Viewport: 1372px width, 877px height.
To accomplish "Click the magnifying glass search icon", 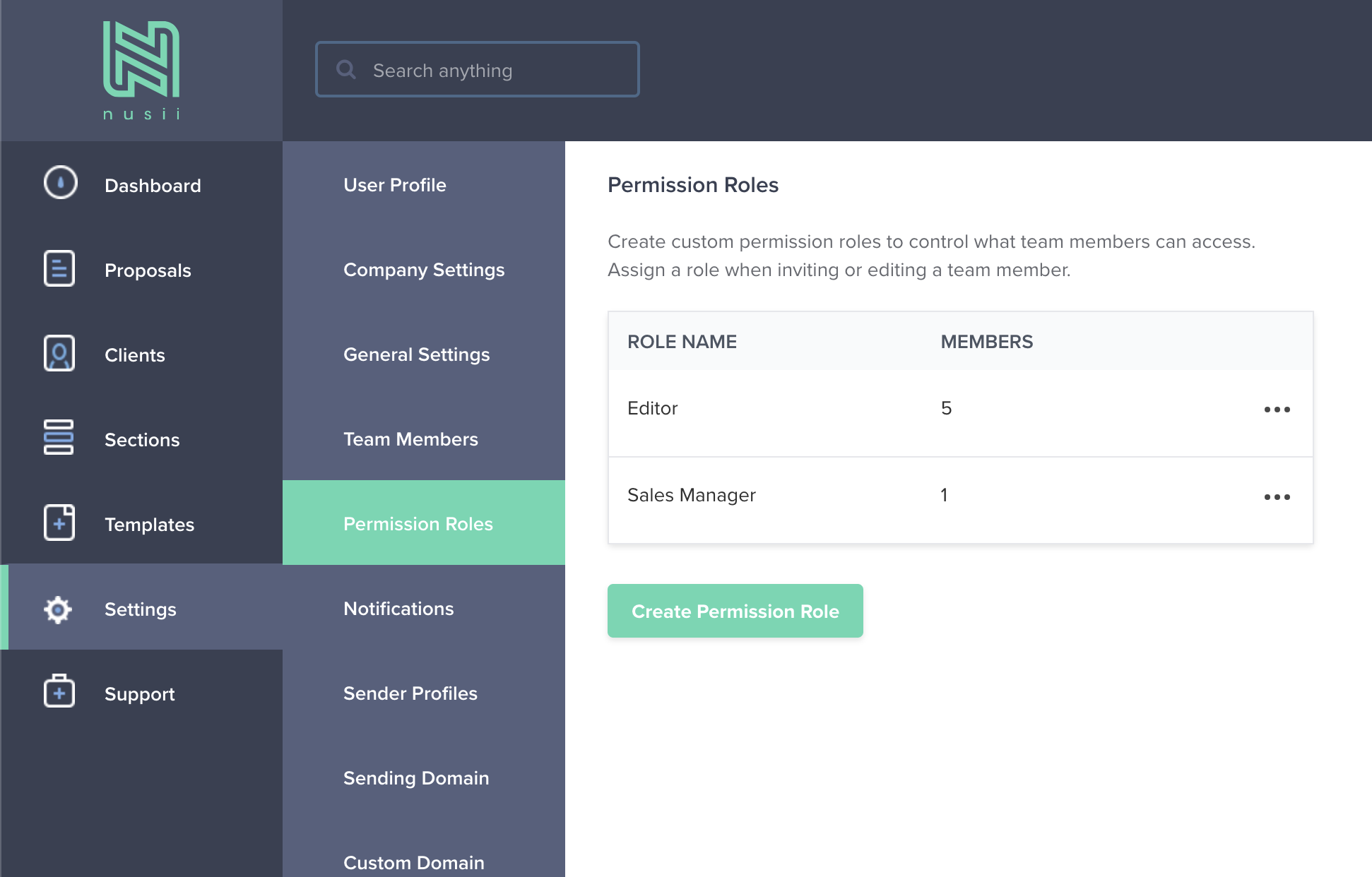I will point(346,69).
